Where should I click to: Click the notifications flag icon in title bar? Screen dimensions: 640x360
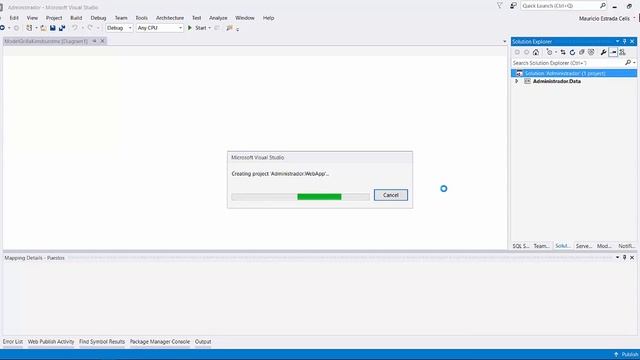coord(500,6)
